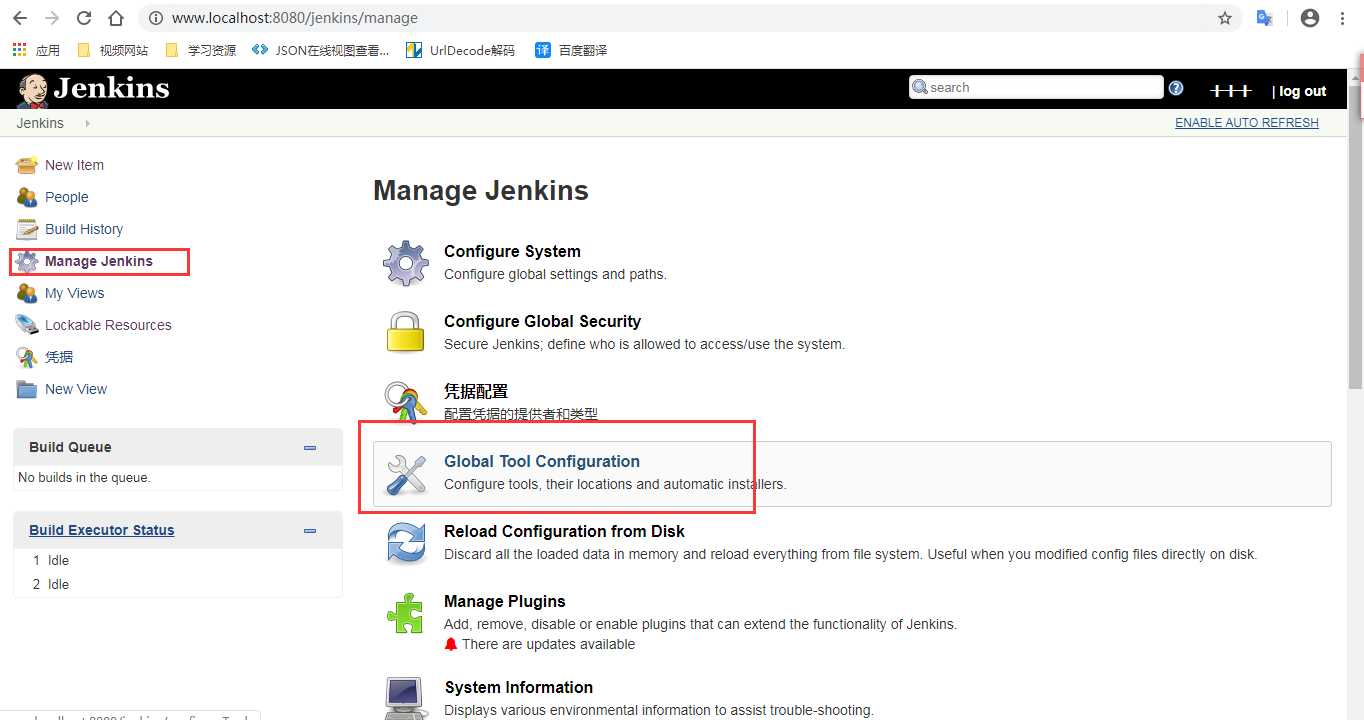The height and width of the screenshot is (720, 1364).
Task: Open the New Item sidebar link
Action: pyautogui.click(x=74, y=165)
